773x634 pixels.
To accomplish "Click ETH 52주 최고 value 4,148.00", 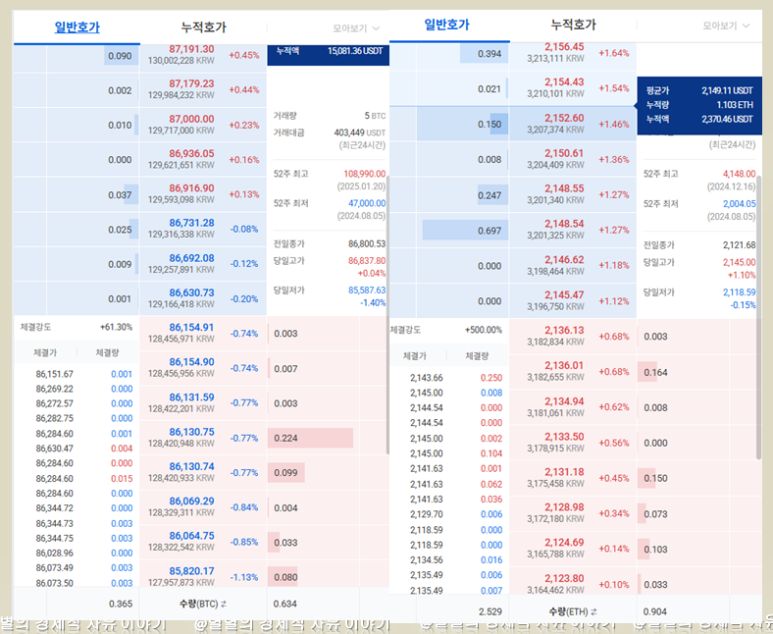I will pos(739,174).
